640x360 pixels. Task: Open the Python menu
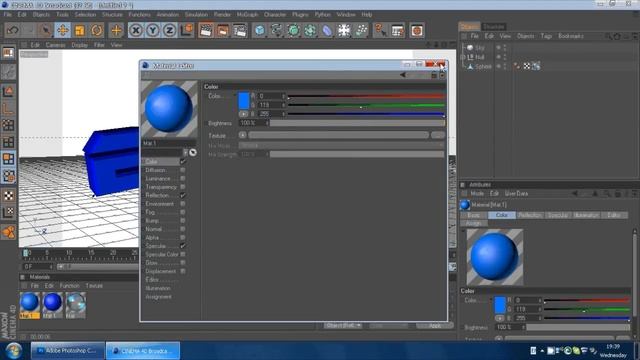point(322,15)
